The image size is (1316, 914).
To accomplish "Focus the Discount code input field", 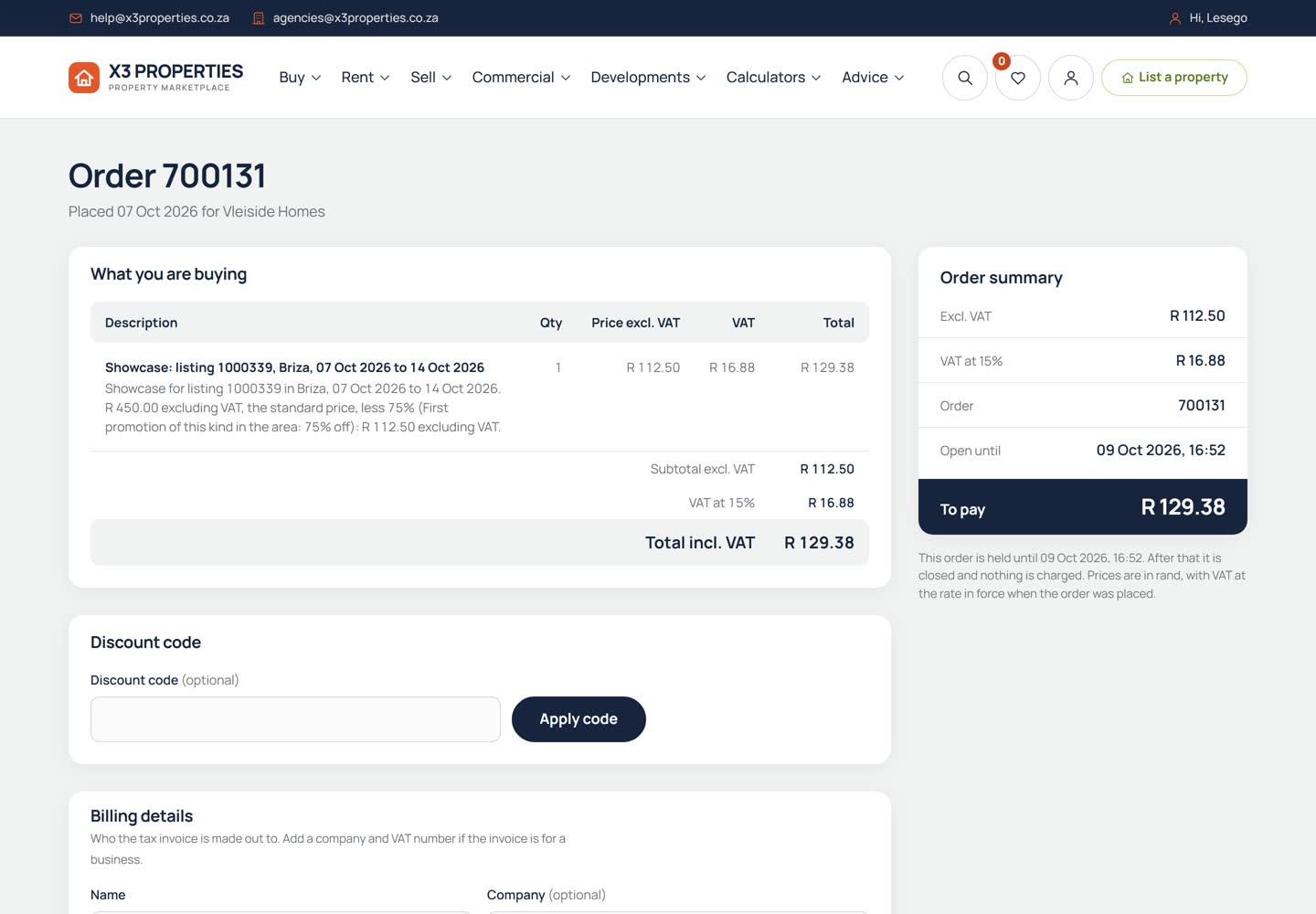I will click(295, 719).
